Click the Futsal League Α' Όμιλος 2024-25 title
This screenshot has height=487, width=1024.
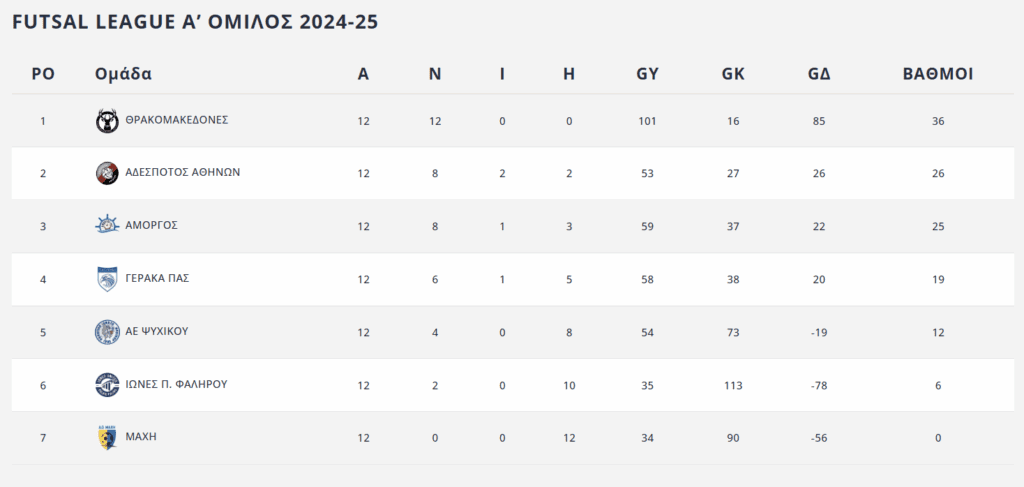pos(195,21)
